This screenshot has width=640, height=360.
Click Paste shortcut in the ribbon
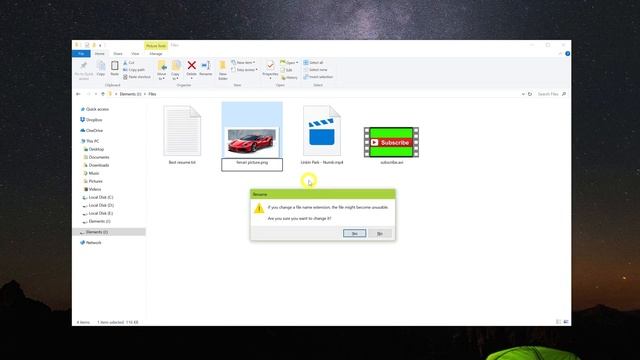click(x=137, y=77)
